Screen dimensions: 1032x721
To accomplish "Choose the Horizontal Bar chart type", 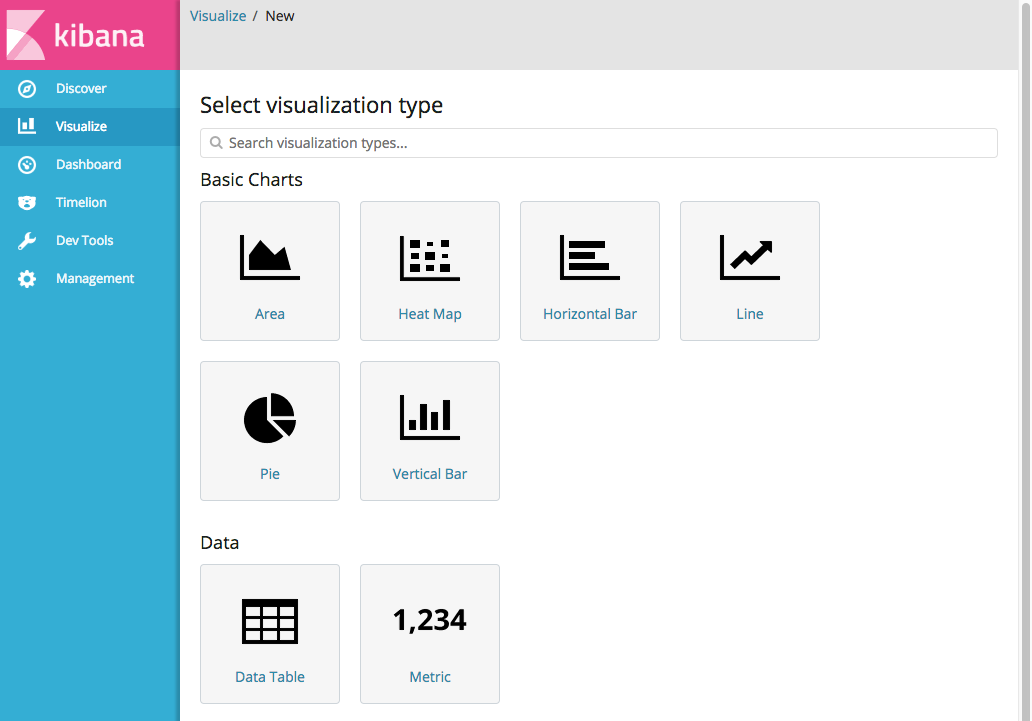I will click(x=590, y=270).
